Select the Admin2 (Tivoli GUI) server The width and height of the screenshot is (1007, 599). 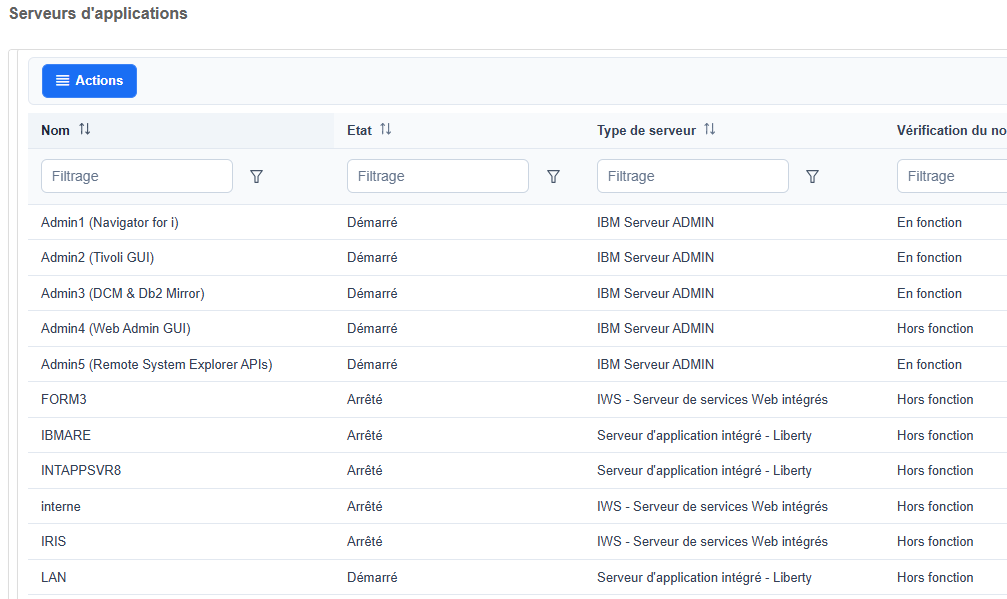(518, 257)
